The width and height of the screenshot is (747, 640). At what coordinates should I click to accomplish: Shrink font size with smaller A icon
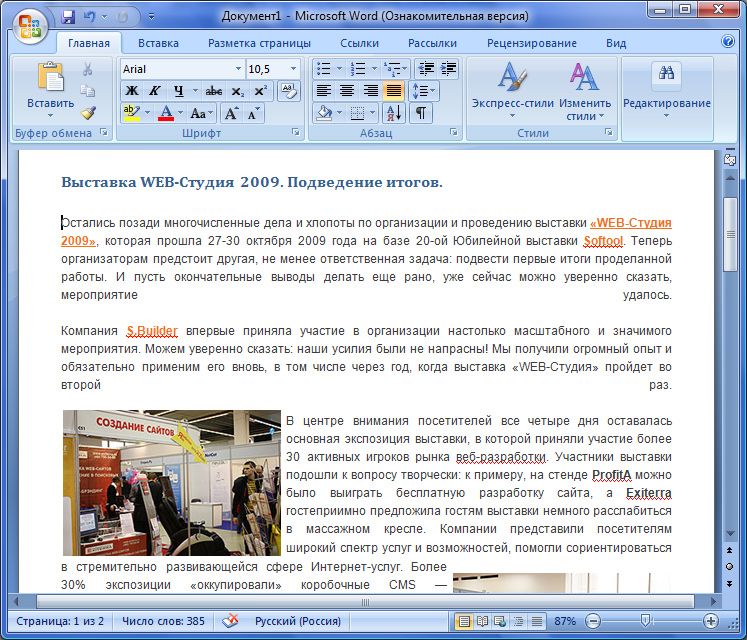click(252, 113)
